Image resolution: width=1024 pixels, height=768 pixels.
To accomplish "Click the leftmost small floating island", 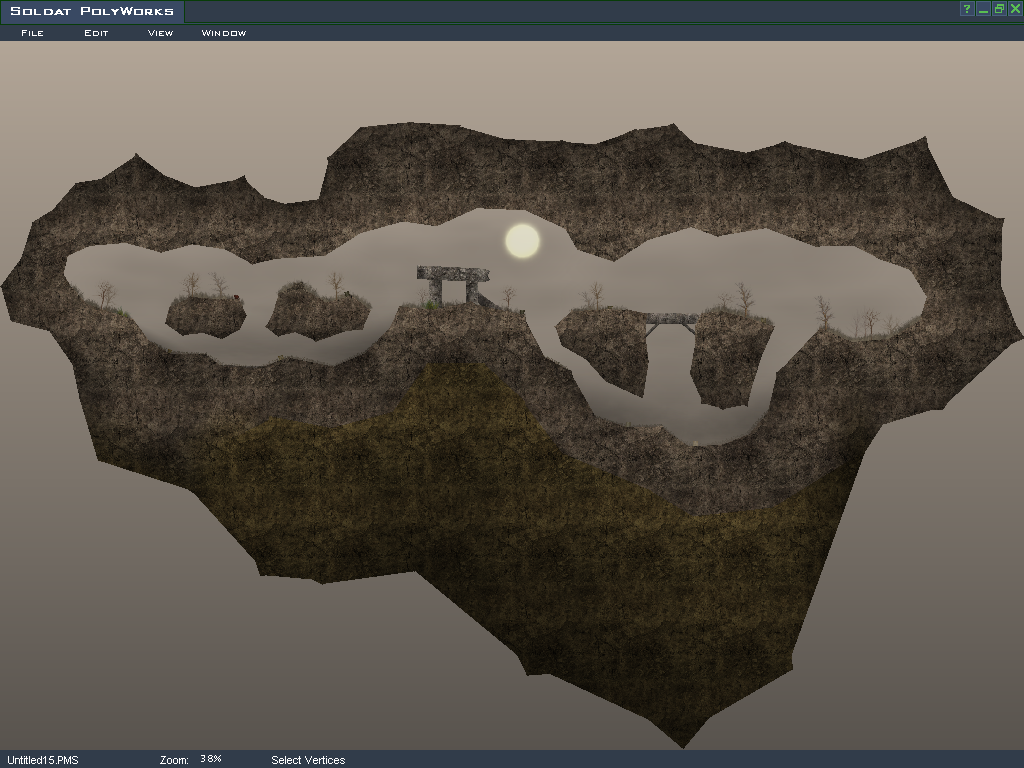I will pyautogui.click(x=206, y=315).
